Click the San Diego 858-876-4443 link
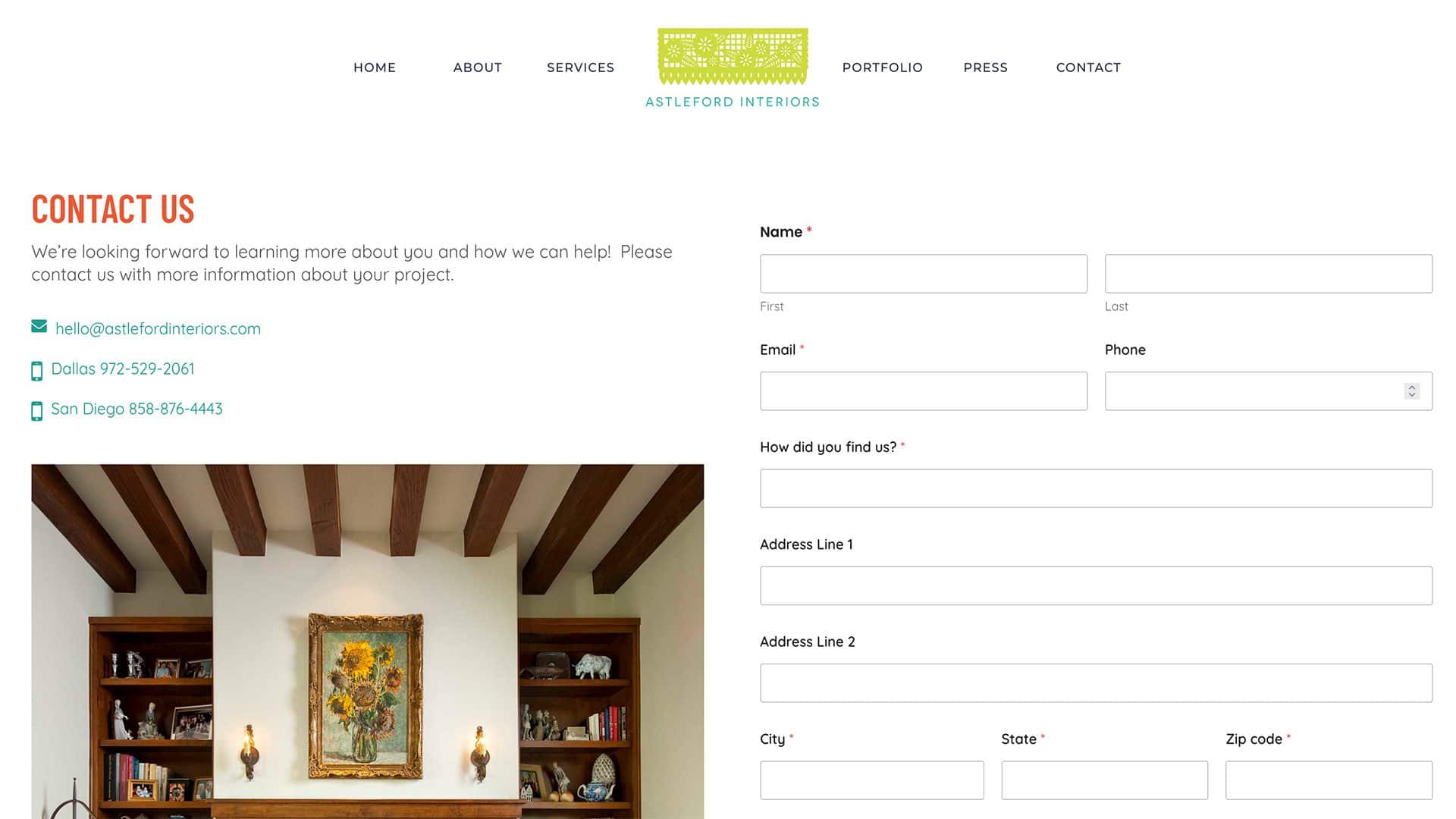 click(136, 409)
